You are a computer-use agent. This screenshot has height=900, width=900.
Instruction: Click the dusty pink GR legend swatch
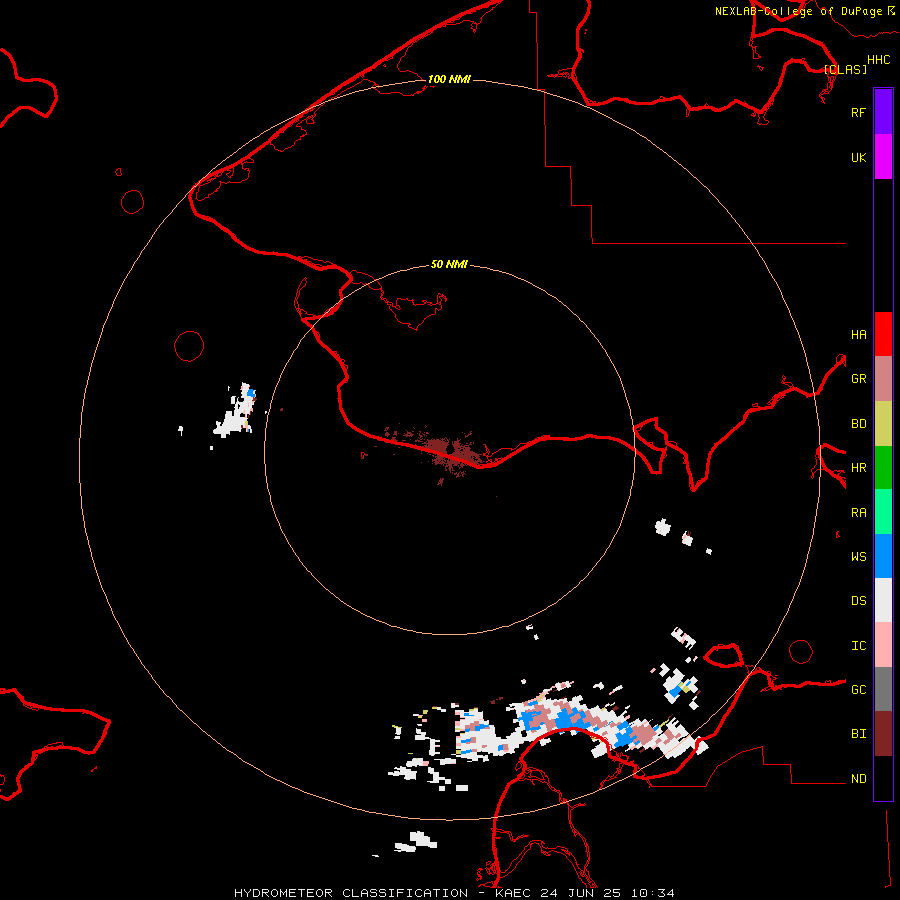click(x=883, y=379)
